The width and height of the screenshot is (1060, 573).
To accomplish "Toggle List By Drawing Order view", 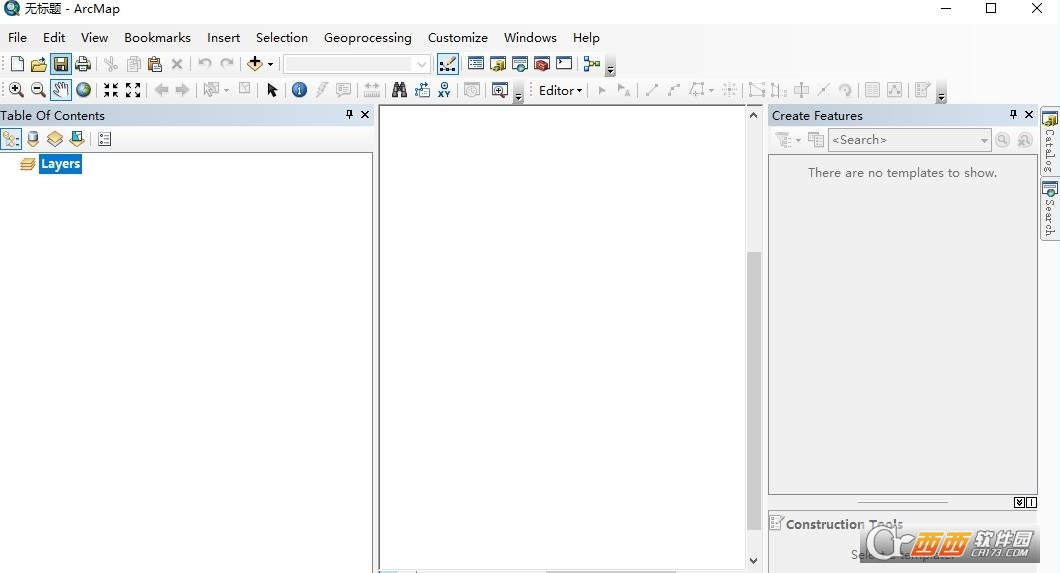I will [x=11, y=139].
